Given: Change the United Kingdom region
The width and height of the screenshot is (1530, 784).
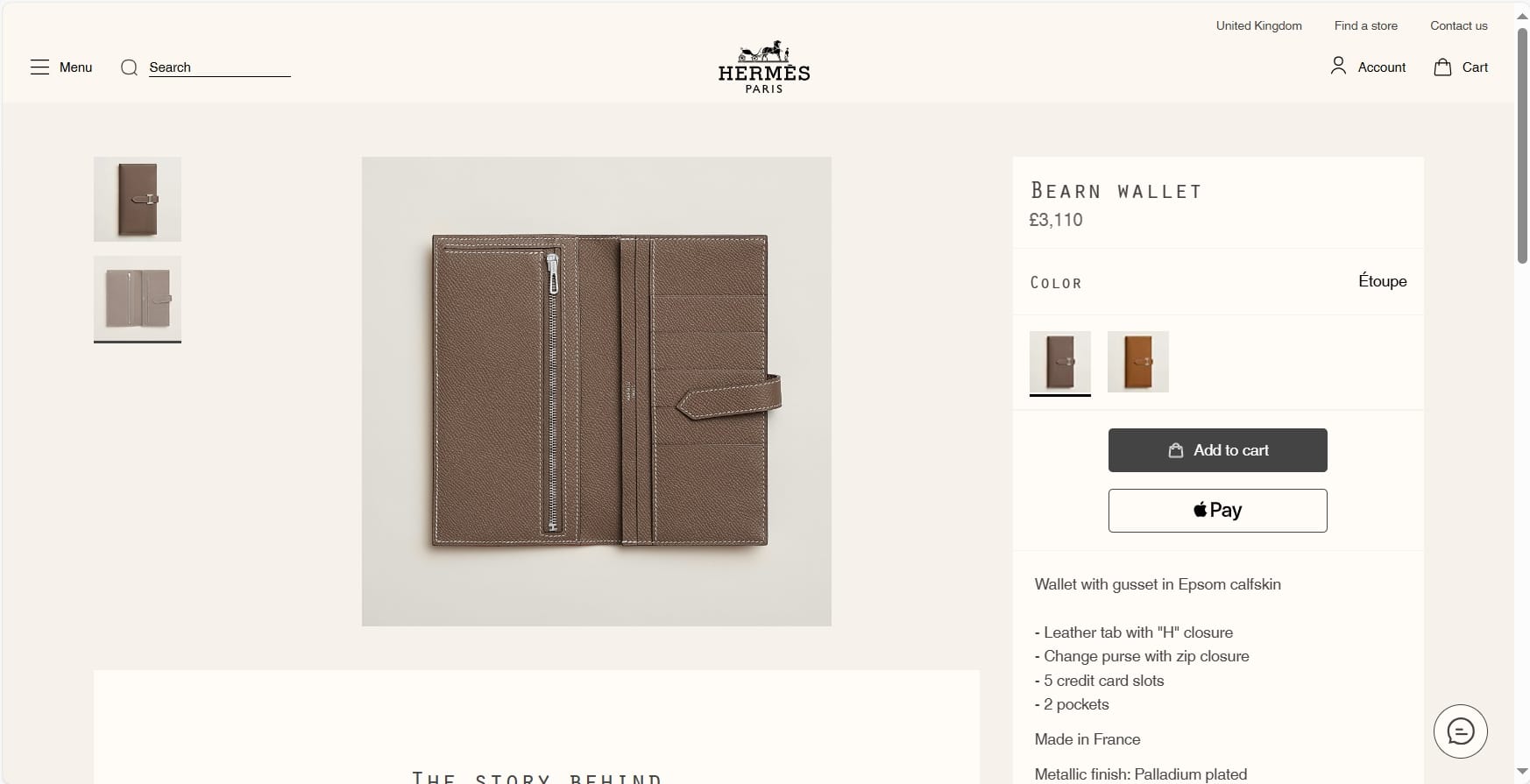Looking at the screenshot, I should tap(1258, 25).
